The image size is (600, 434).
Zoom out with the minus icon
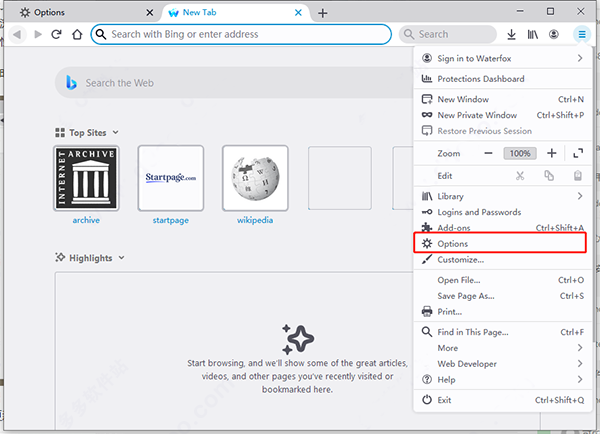tap(488, 153)
